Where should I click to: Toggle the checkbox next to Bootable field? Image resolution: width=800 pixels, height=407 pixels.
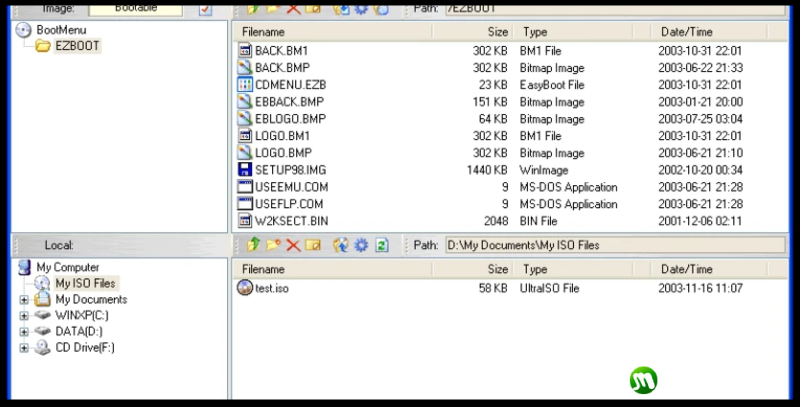[205, 9]
